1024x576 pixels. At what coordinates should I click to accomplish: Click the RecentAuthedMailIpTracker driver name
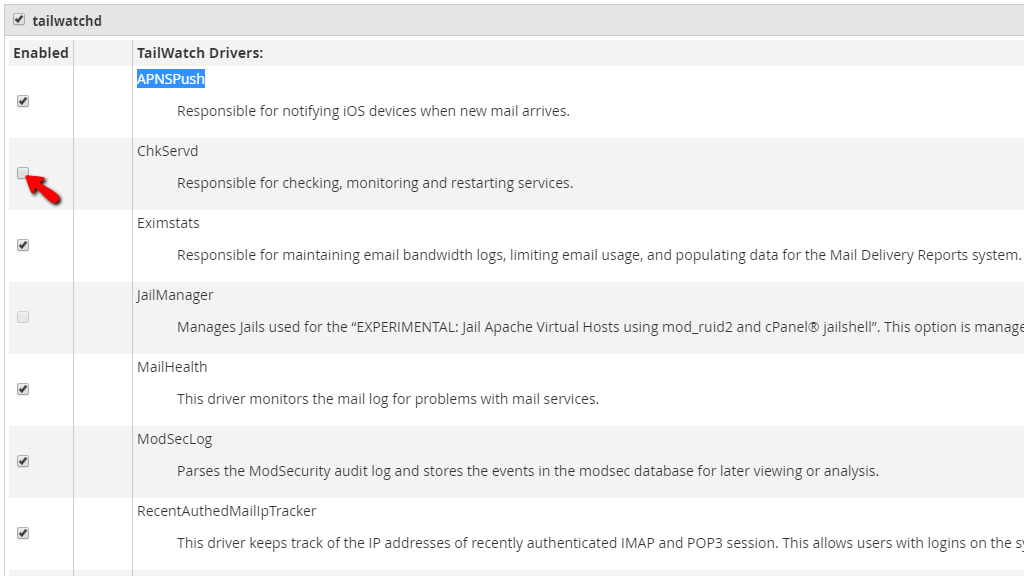(x=227, y=511)
